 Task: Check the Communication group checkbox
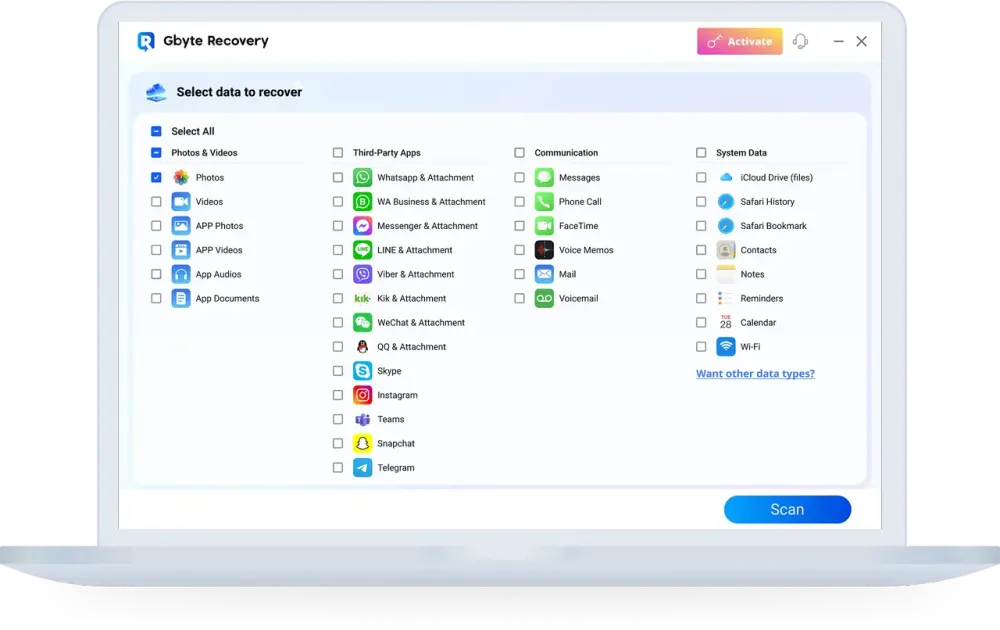coord(520,153)
